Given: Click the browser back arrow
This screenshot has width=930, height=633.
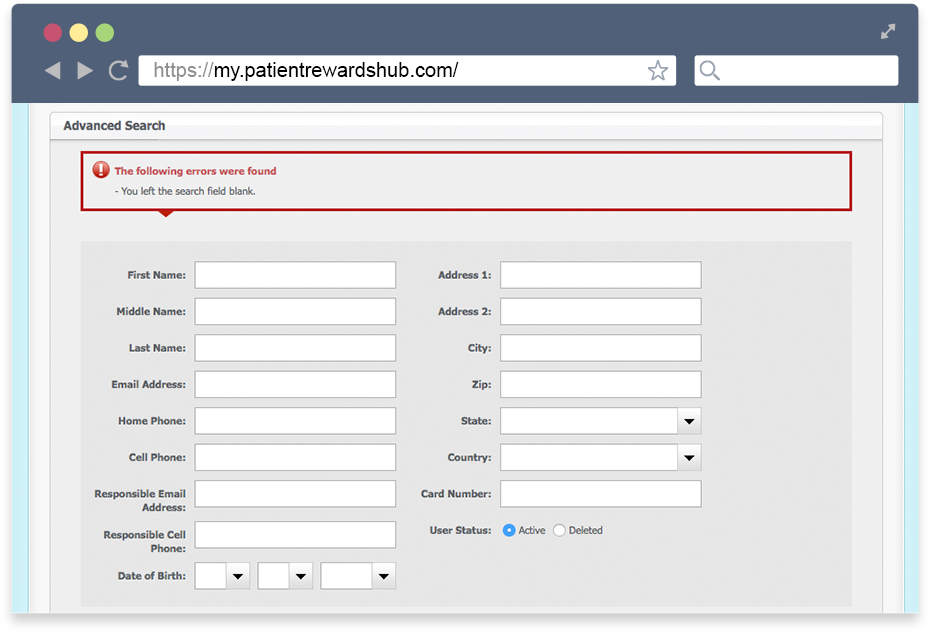Looking at the screenshot, I should tap(53, 71).
